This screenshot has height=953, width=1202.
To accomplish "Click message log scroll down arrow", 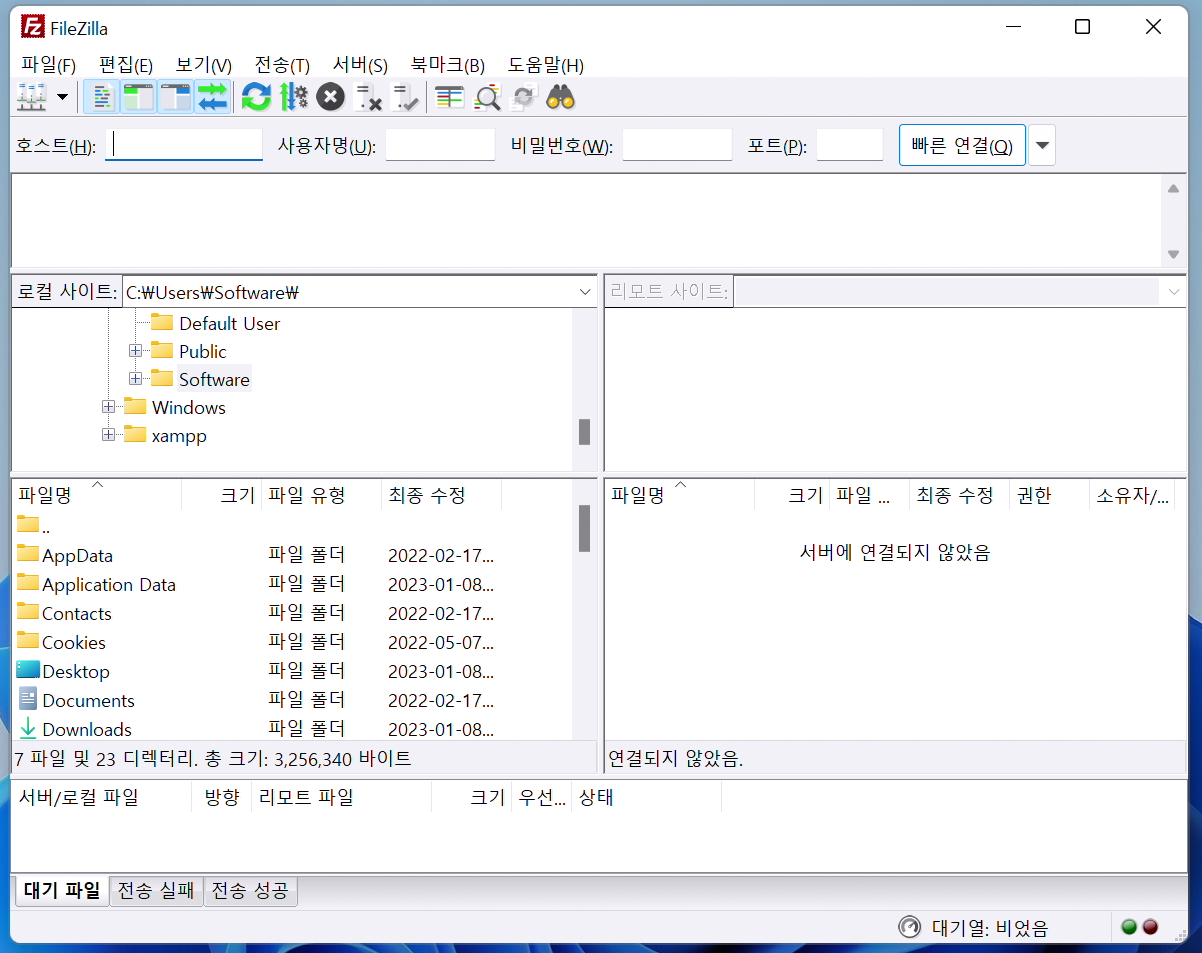I will coord(1173,255).
